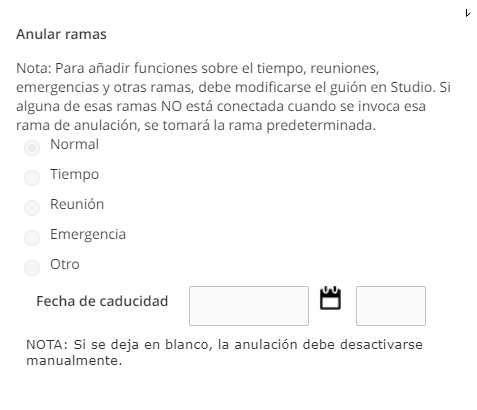Click the note paragraph mentioning Studio
This screenshot has height=410, width=477.
click(233, 97)
